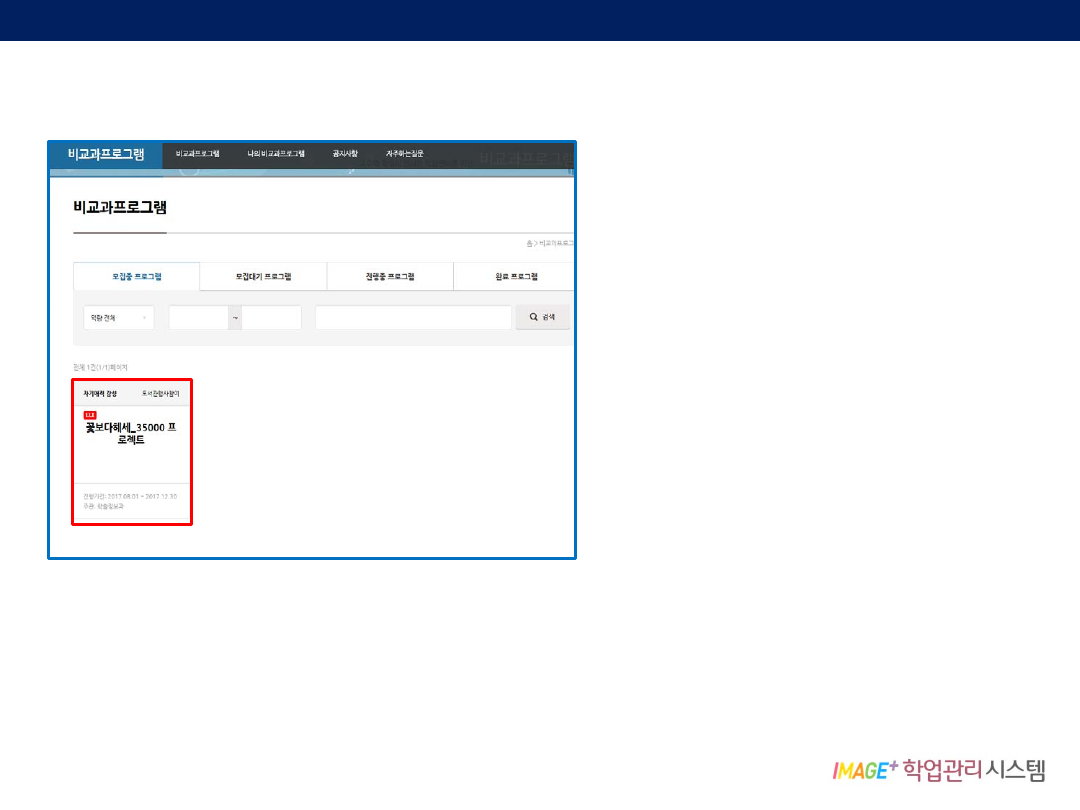Open the 꽃보다혜세_35000 프로젝트 program title
Screen dimensions: 1080x810
coord(131,433)
